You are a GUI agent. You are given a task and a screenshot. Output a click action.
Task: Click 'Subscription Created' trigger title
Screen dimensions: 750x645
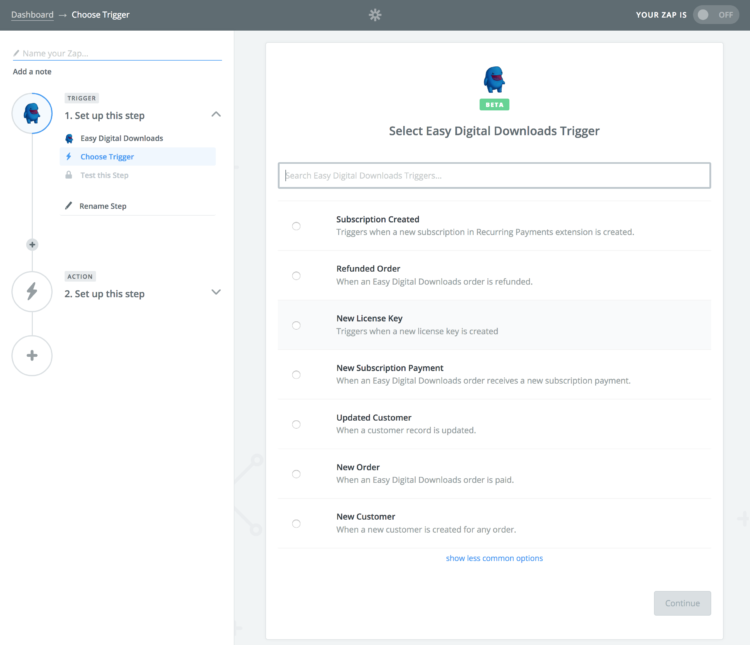(x=377, y=219)
